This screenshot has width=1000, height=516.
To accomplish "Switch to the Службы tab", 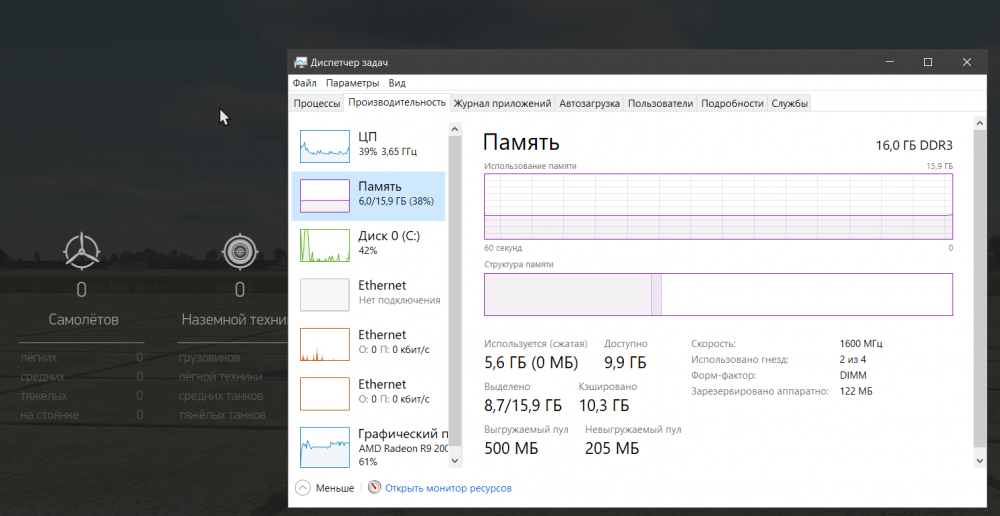I will (789, 103).
